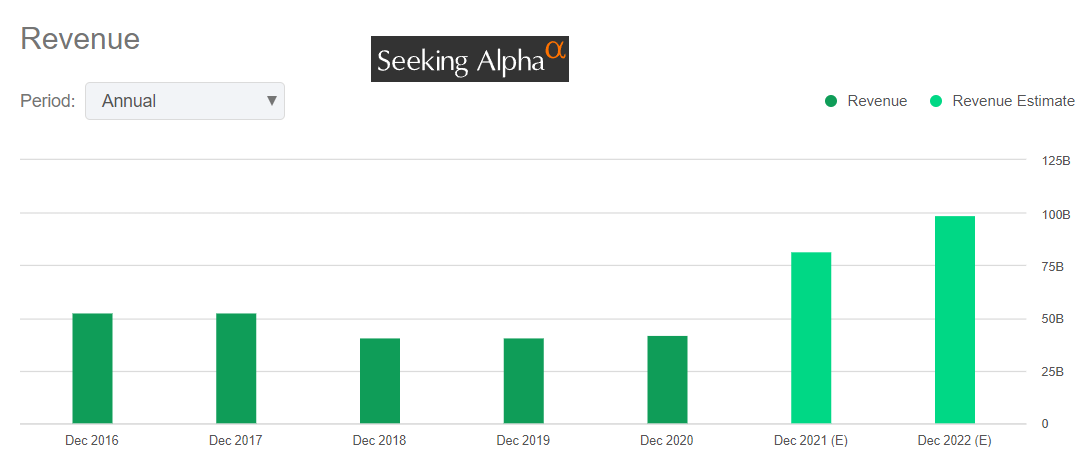
Task: Select the Dec 2020 revenue bar
Action: coord(667,380)
